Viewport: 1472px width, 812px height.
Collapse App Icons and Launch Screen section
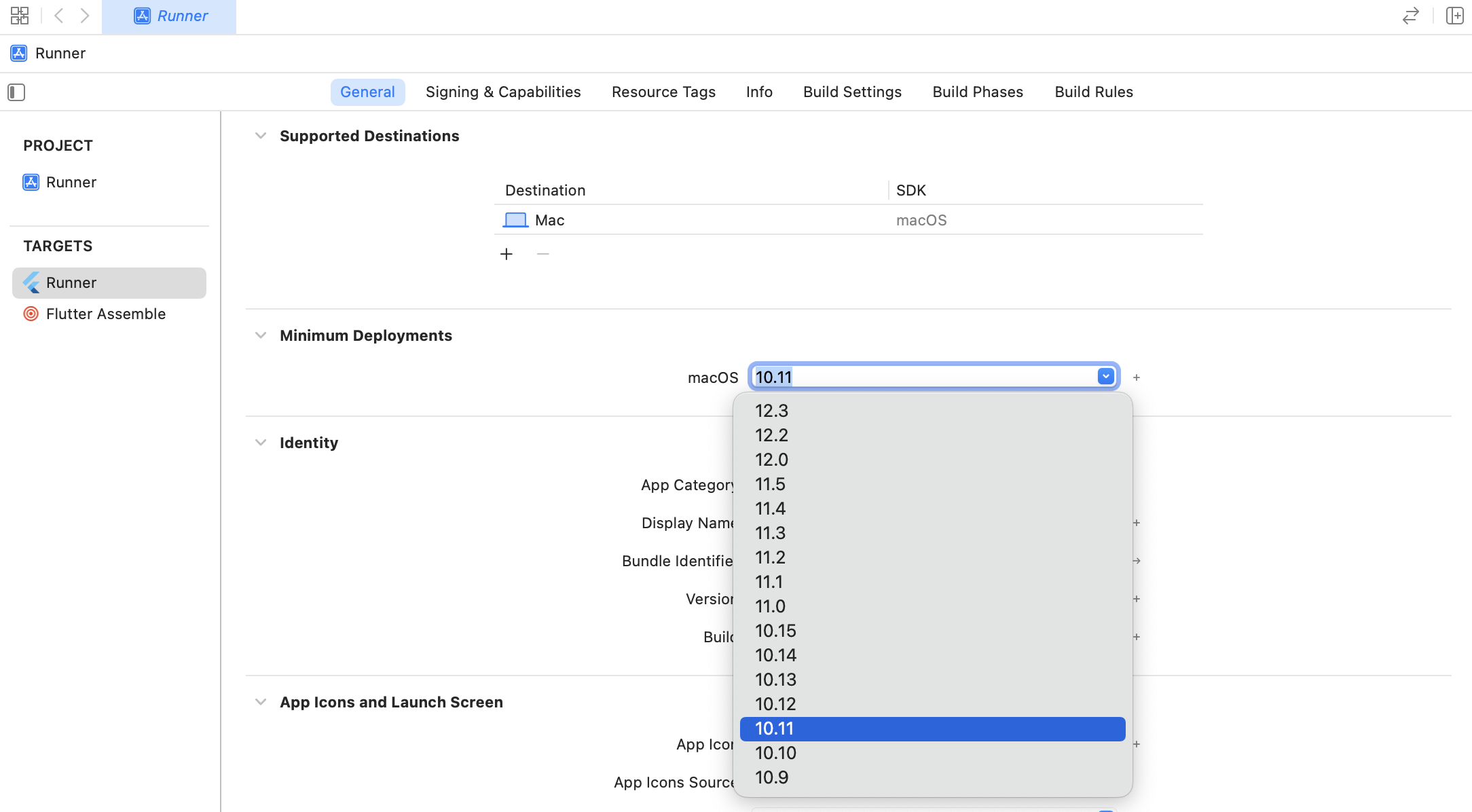click(x=261, y=702)
